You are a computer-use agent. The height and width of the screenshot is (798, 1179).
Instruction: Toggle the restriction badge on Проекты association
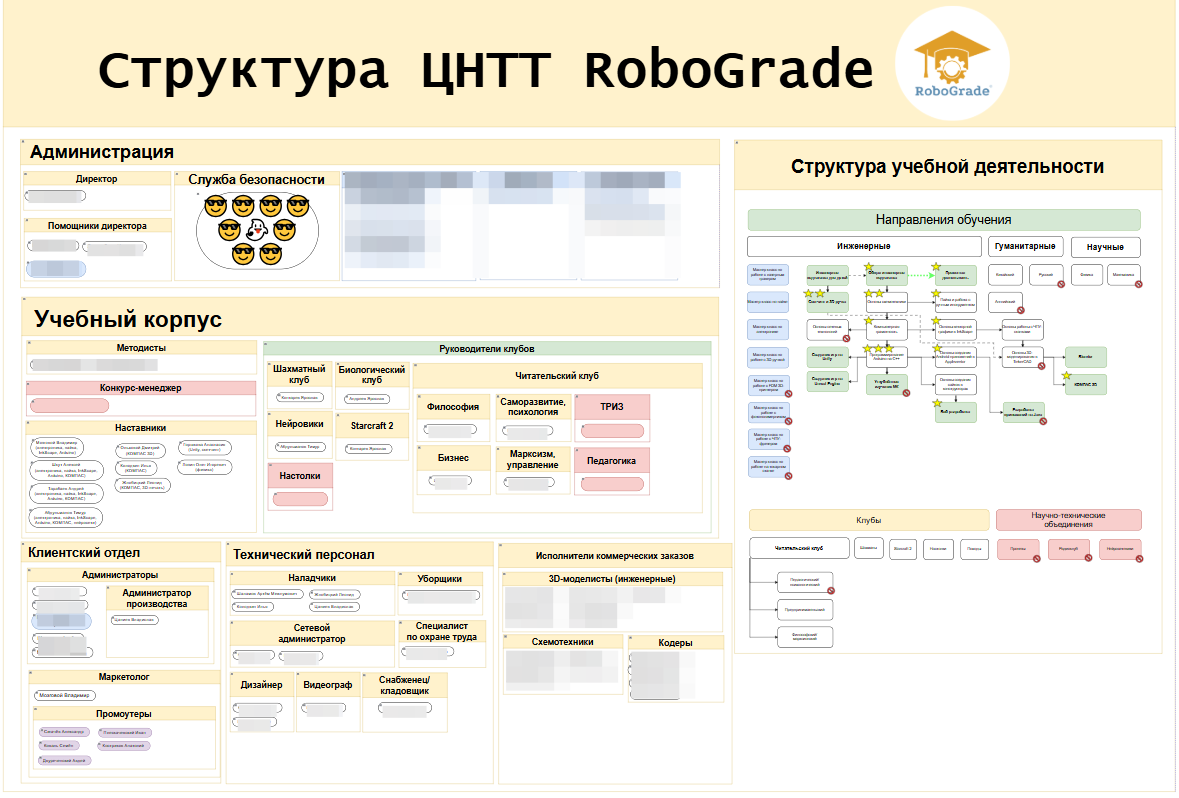tap(1037, 557)
